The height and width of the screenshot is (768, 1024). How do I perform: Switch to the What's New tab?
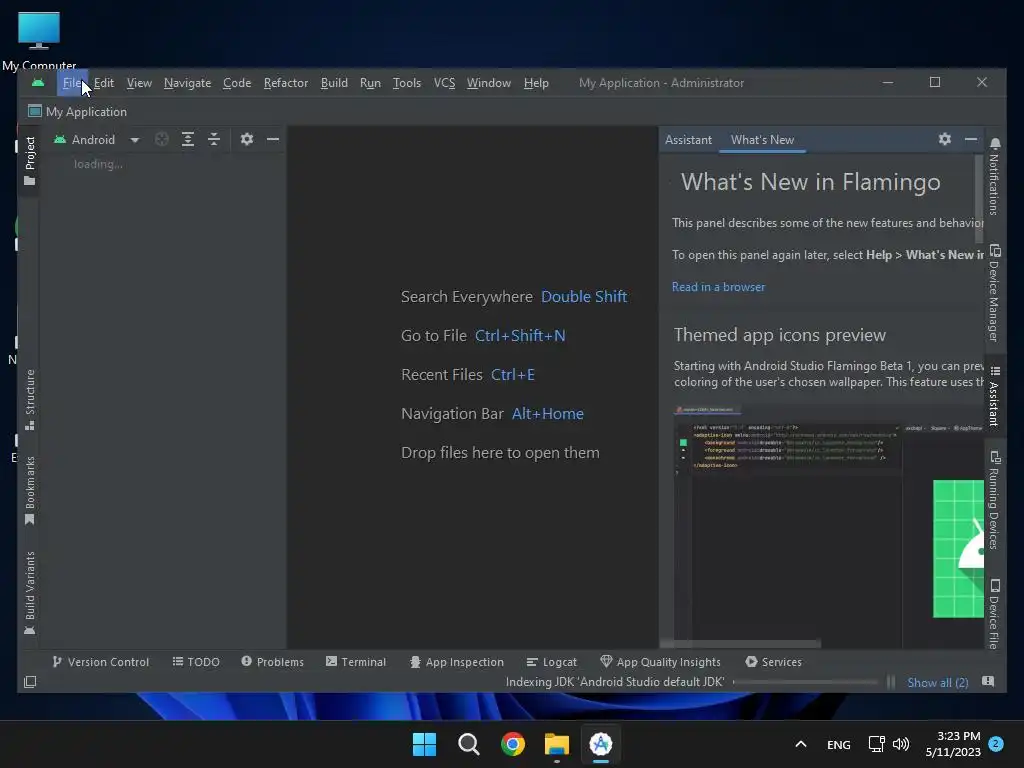tap(762, 140)
